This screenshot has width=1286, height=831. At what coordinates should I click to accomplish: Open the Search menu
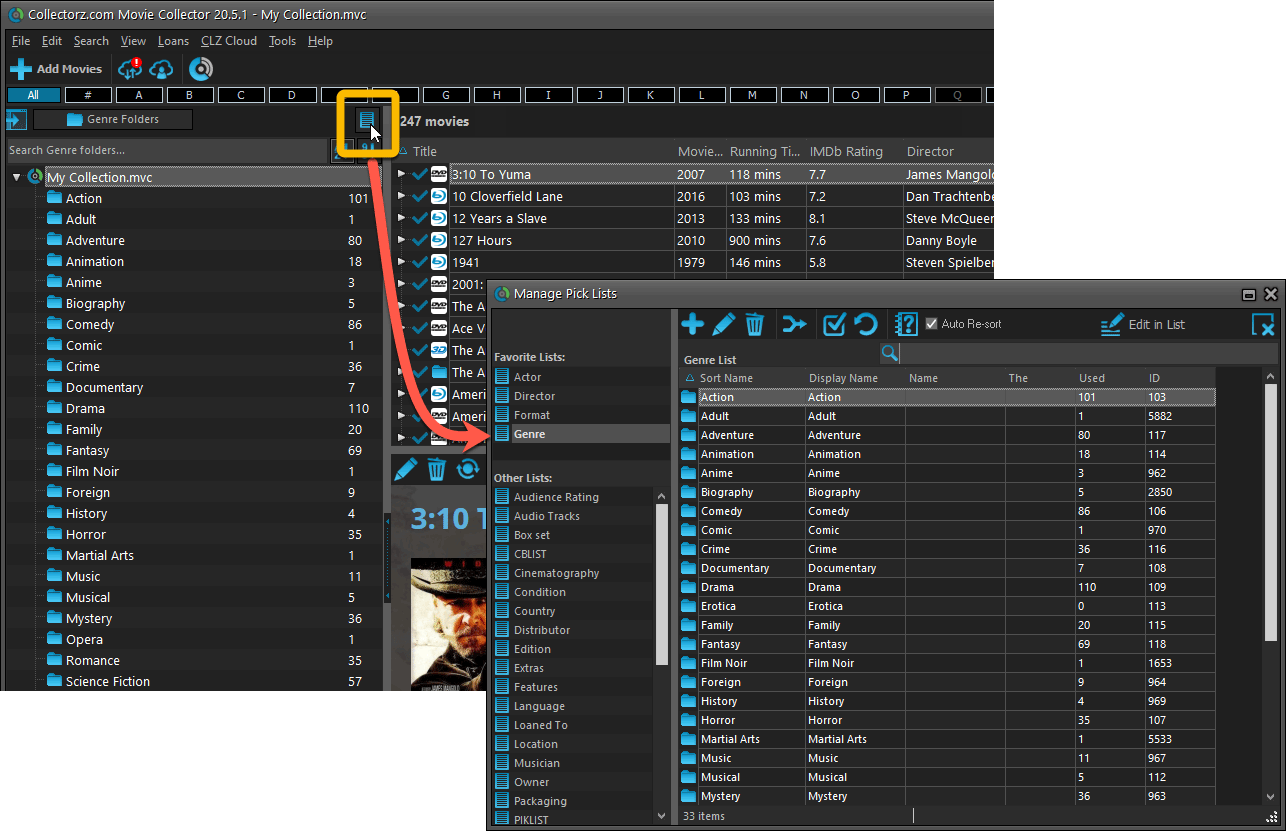[91, 41]
